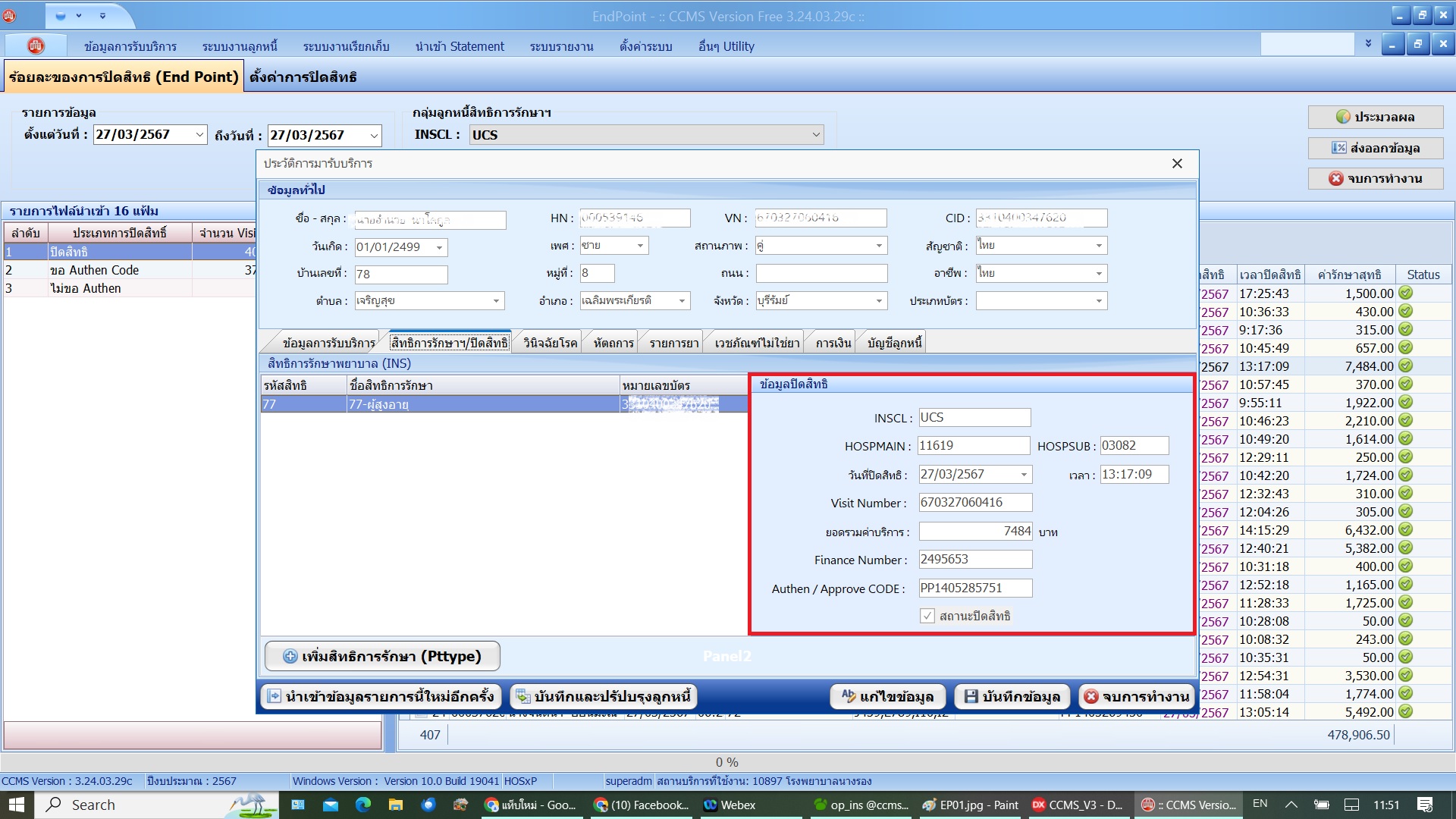Open the สถานภาพ status dropdown

(x=879, y=246)
